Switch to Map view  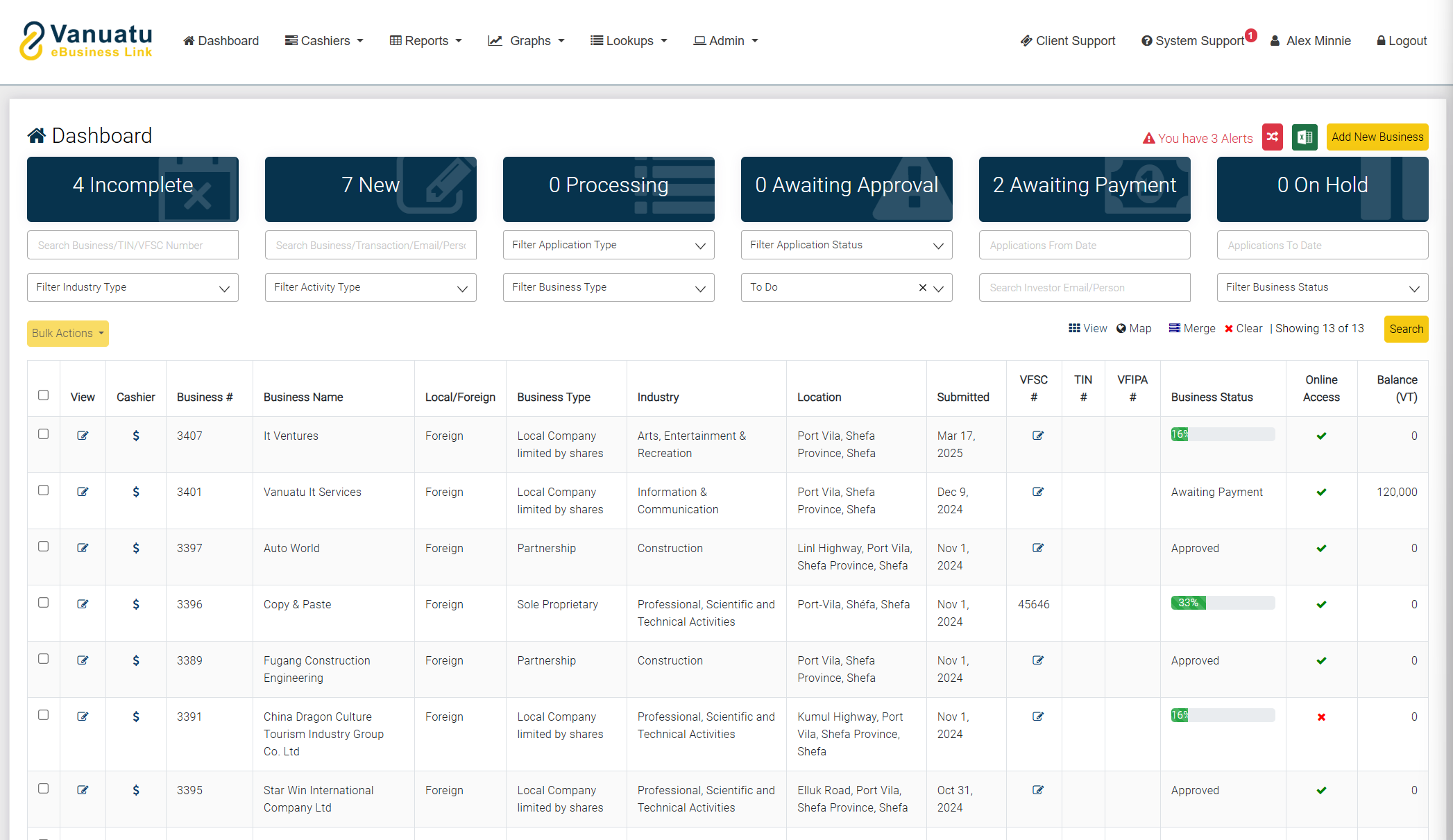(1134, 328)
